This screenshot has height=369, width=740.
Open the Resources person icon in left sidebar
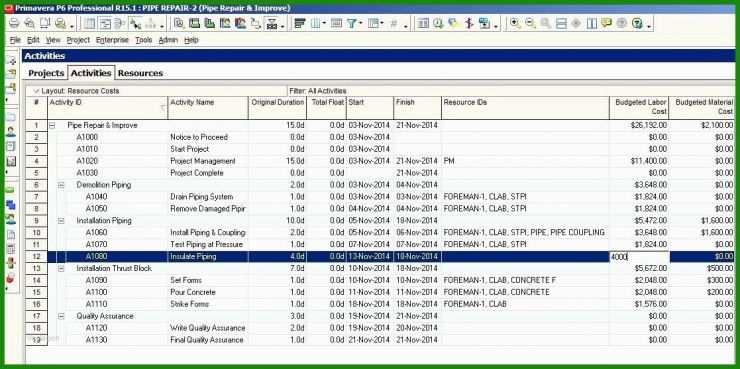pos(10,132)
